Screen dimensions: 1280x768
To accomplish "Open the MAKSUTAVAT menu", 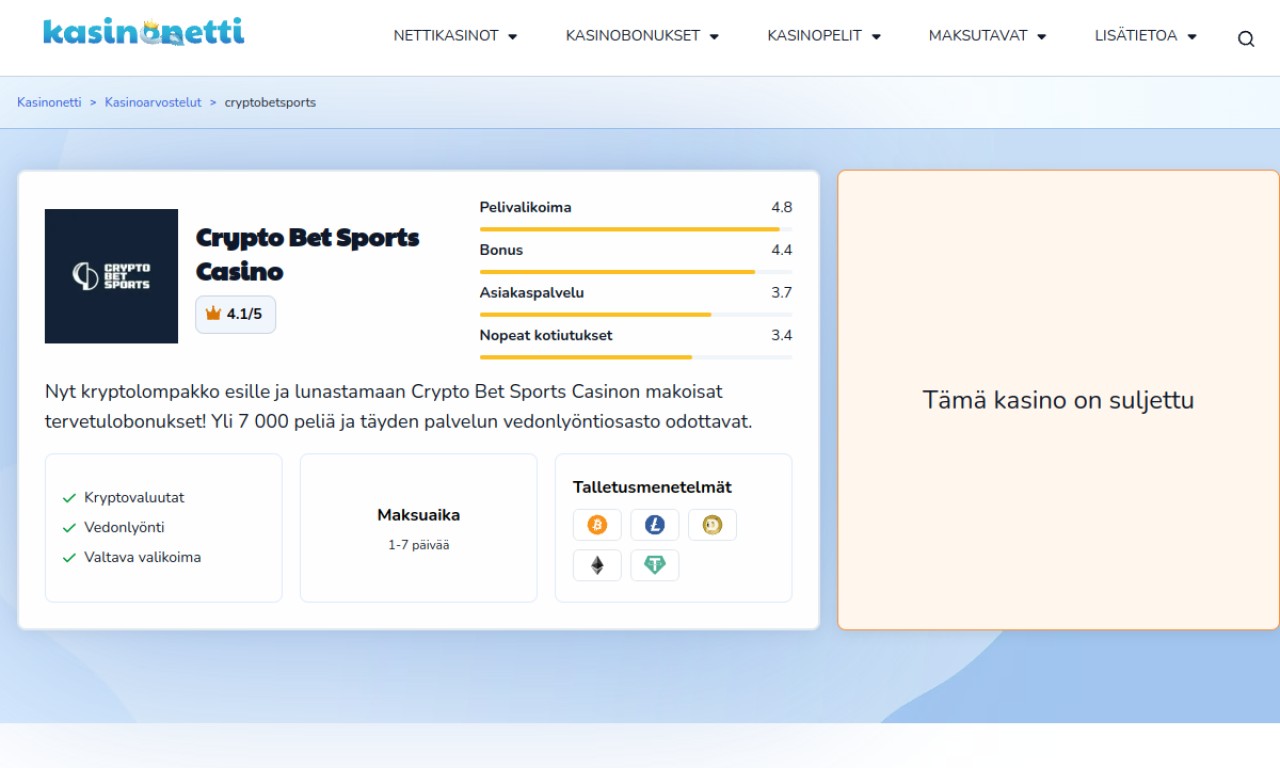I will click(x=978, y=36).
